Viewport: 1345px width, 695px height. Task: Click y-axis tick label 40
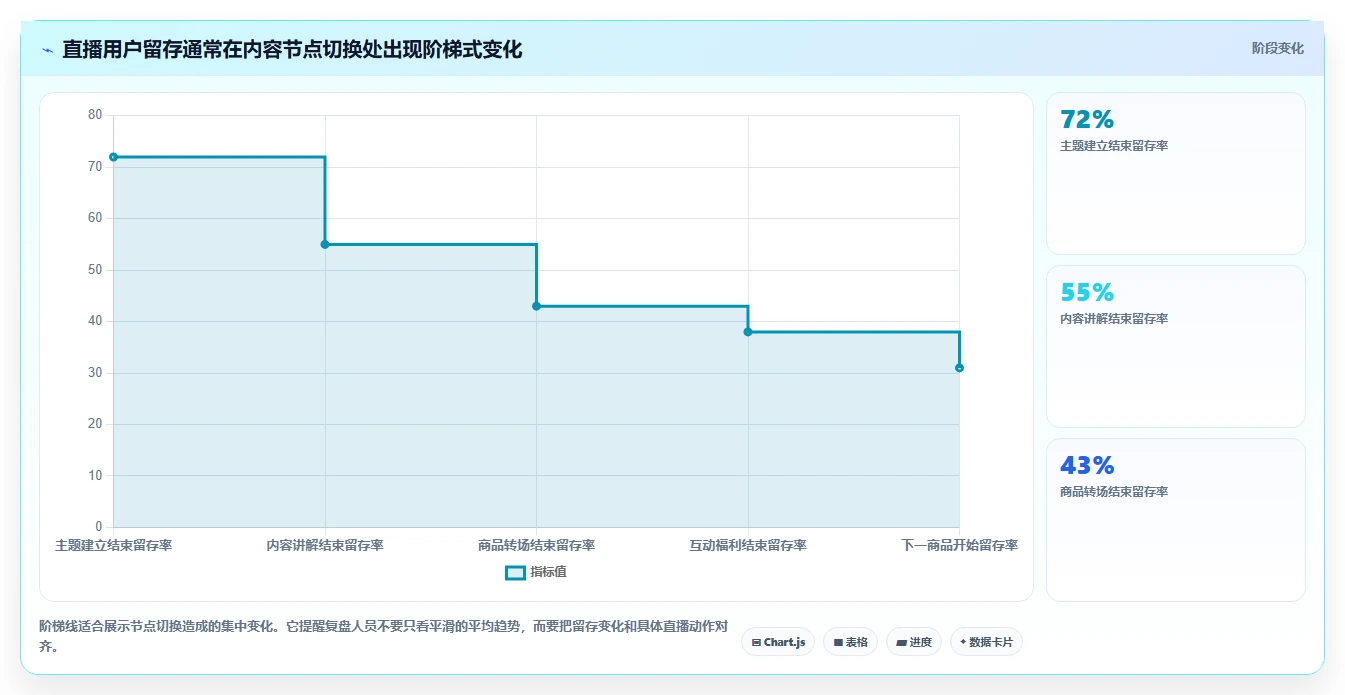click(95, 321)
